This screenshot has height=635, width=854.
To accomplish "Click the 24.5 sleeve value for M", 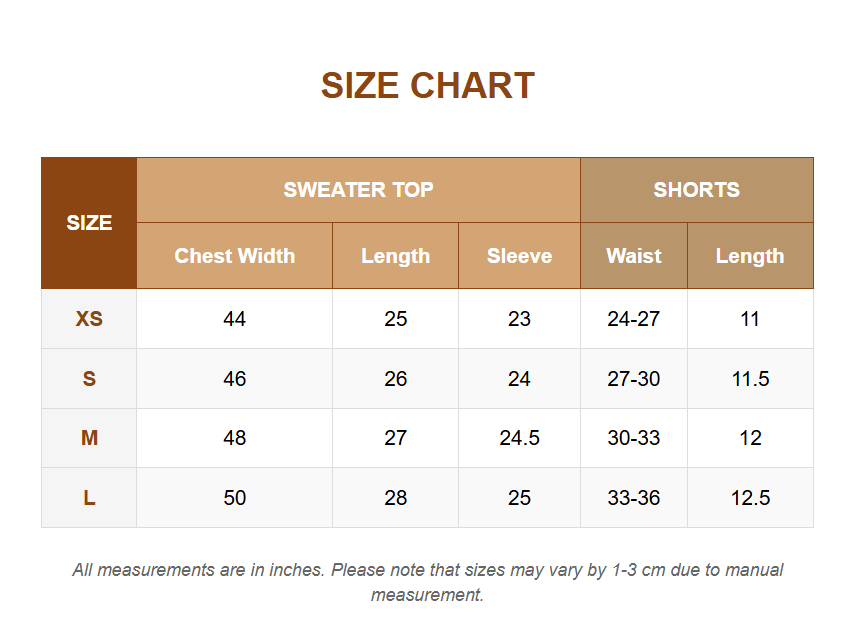I will (x=520, y=438).
